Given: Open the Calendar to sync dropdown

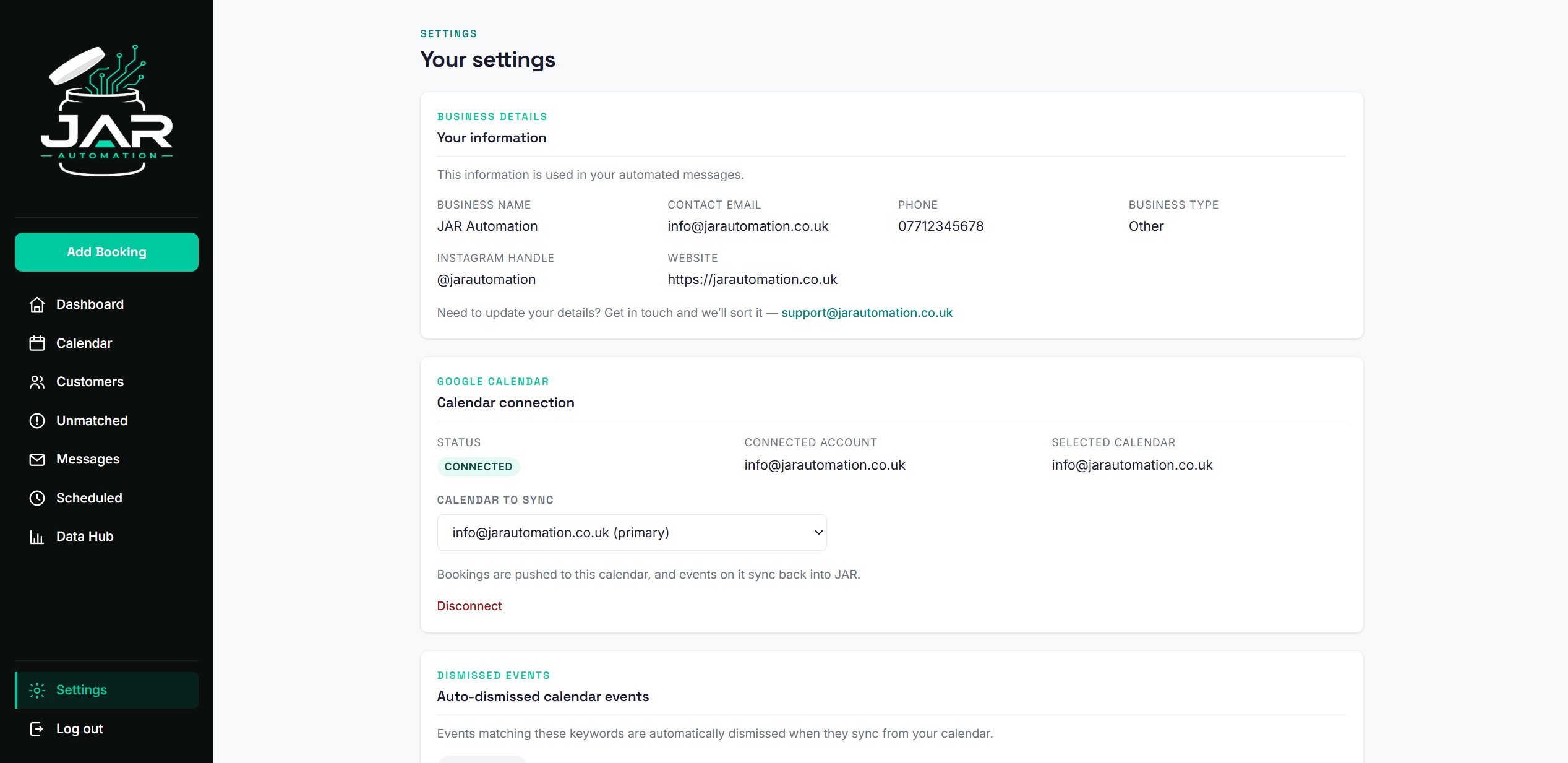Looking at the screenshot, I should [632, 532].
